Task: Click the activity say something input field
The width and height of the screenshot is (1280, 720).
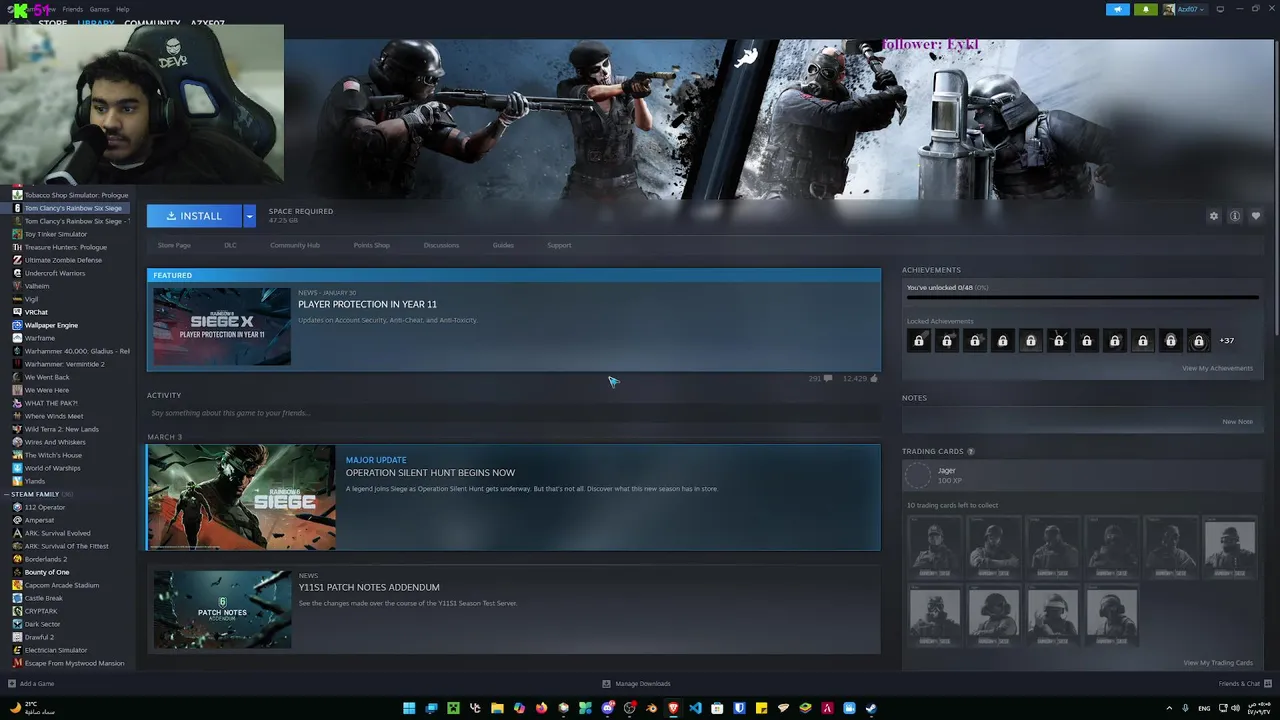Action: click(513, 413)
